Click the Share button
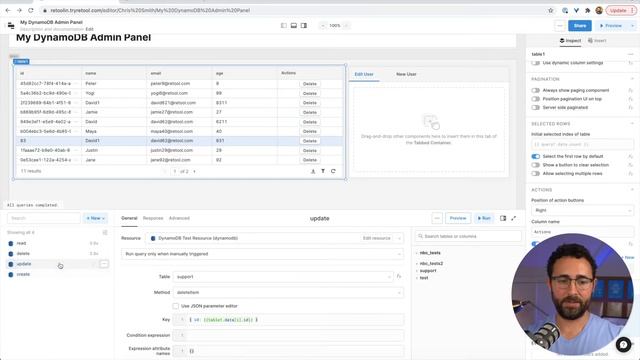 tap(580, 26)
